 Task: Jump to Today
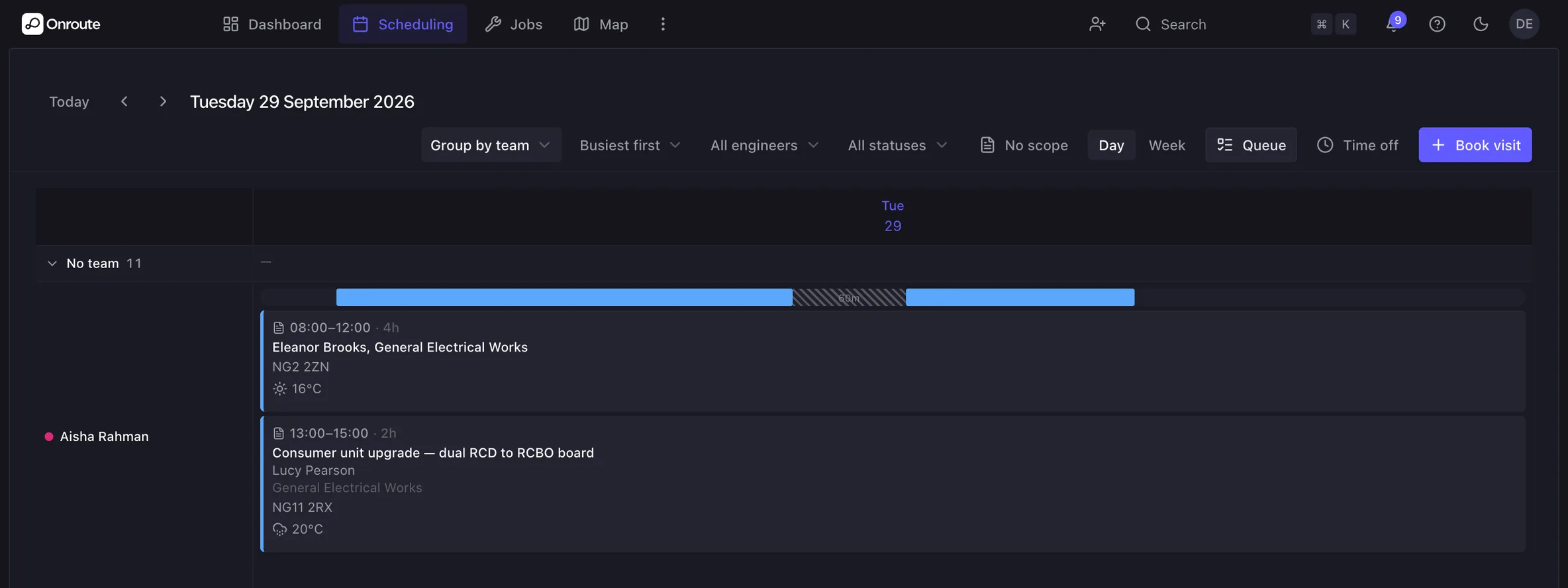(x=69, y=101)
